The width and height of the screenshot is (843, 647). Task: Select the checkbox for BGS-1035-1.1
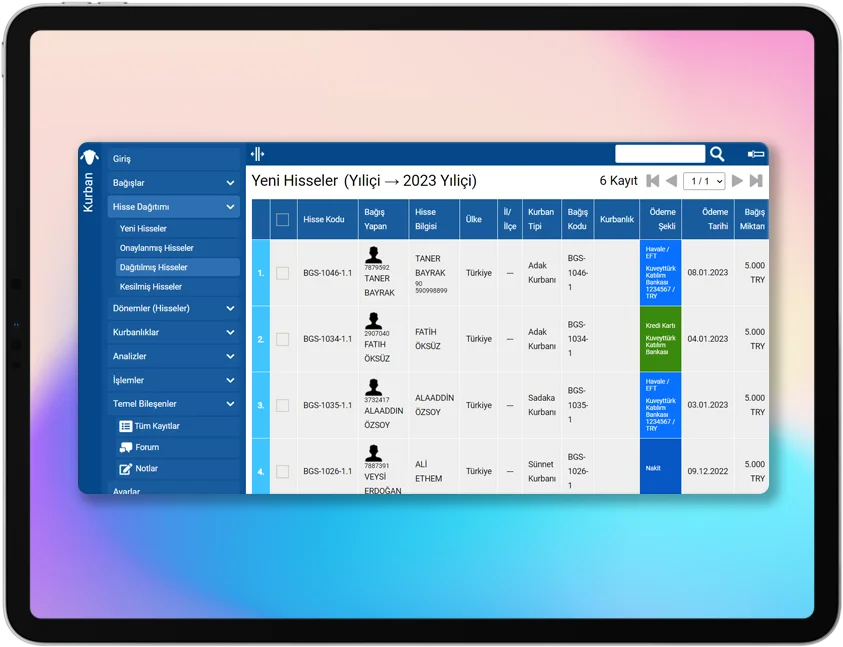(282, 405)
